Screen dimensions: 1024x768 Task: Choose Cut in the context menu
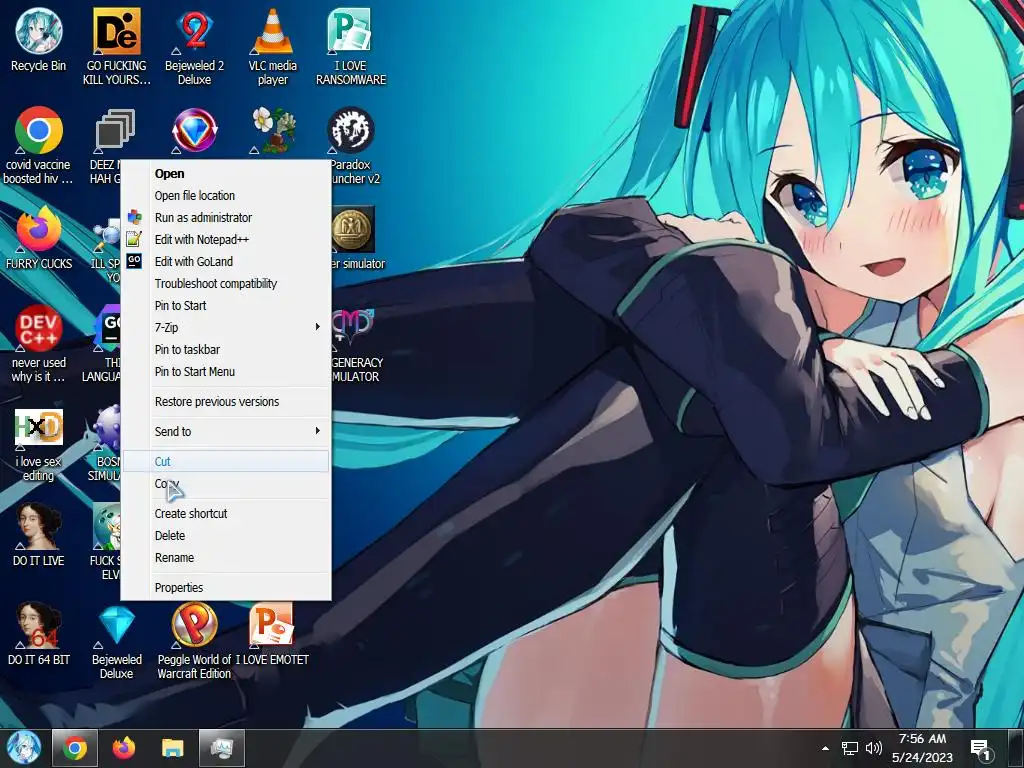pos(227,462)
